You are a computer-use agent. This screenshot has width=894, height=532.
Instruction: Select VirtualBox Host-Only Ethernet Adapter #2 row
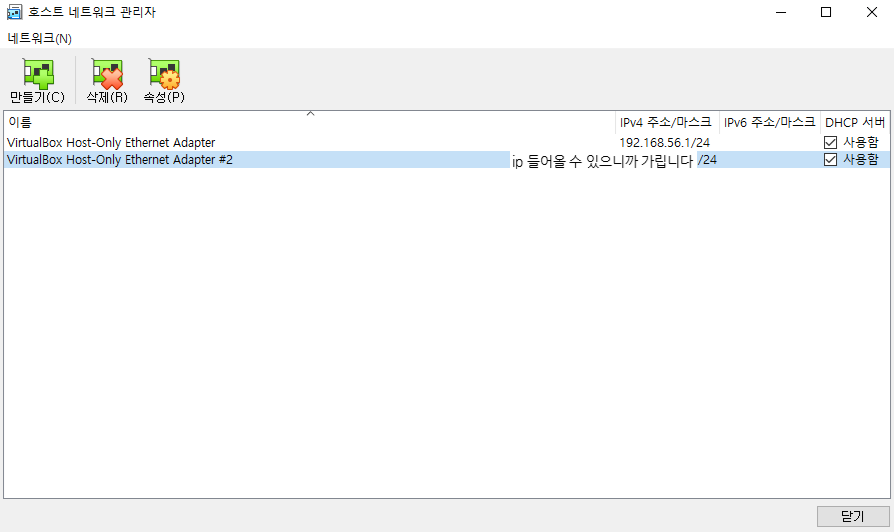click(x=446, y=160)
